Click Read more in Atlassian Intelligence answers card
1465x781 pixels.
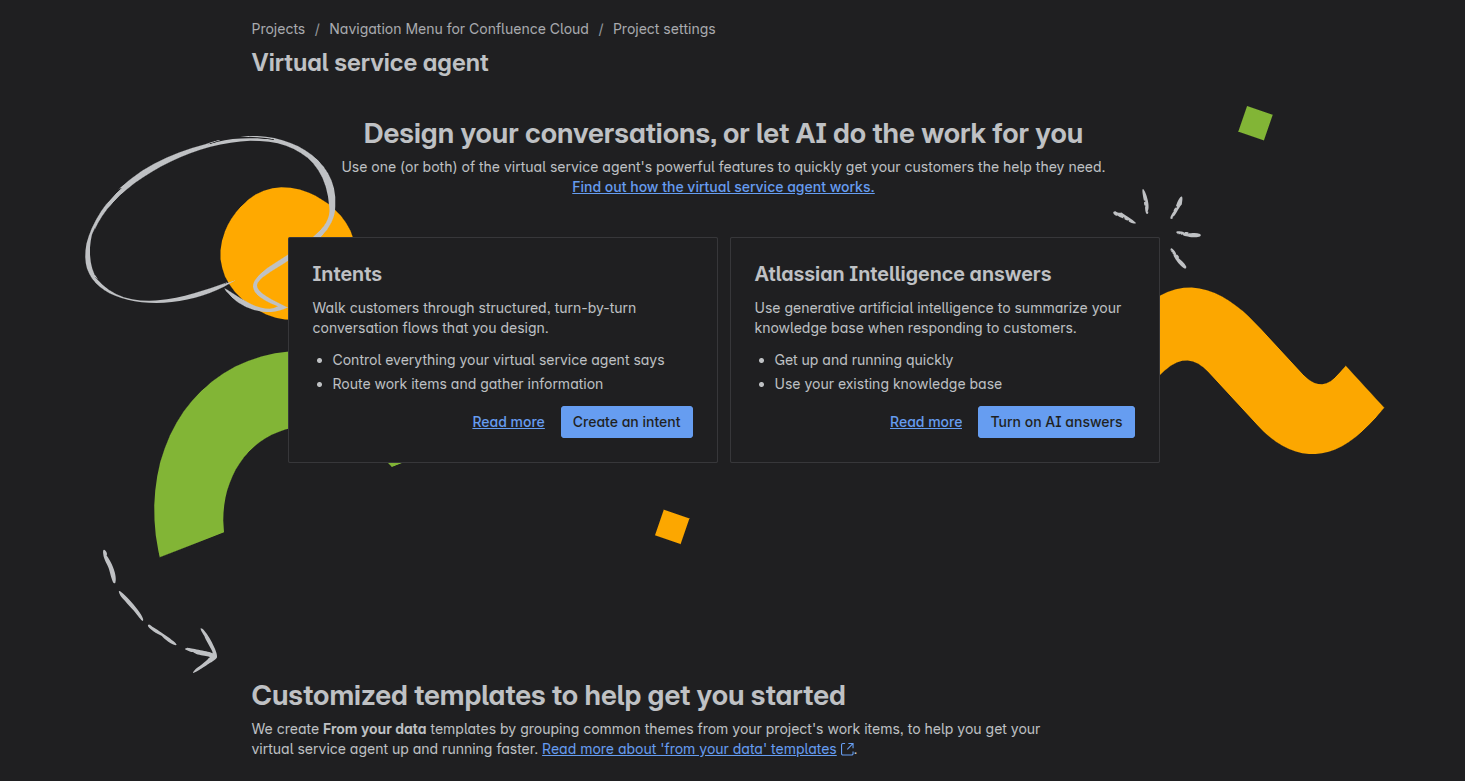tap(926, 422)
